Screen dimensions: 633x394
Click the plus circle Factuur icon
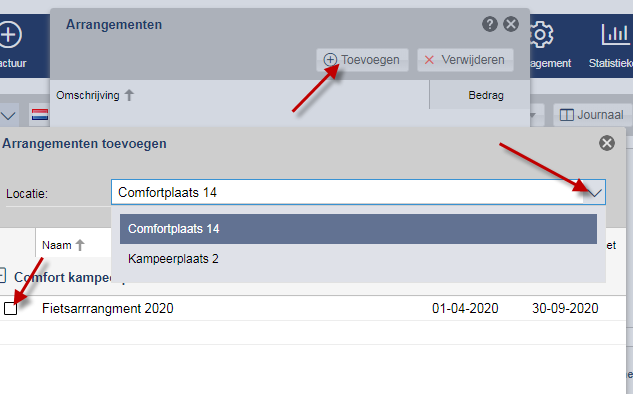click(x=10, y=35)
